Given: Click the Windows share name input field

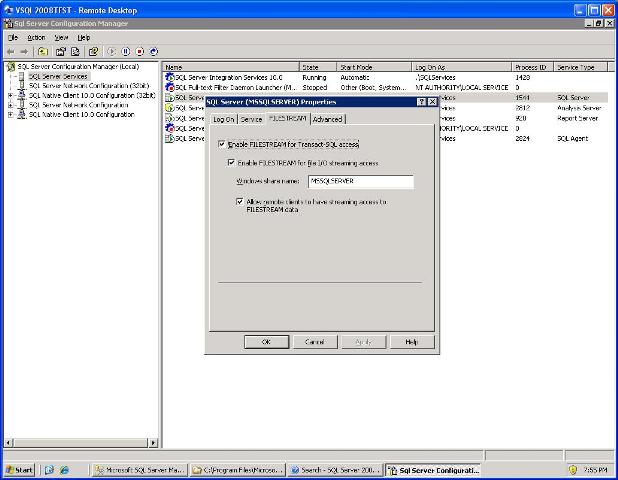Looking at the screenshot, I should (x=361, y=181).
